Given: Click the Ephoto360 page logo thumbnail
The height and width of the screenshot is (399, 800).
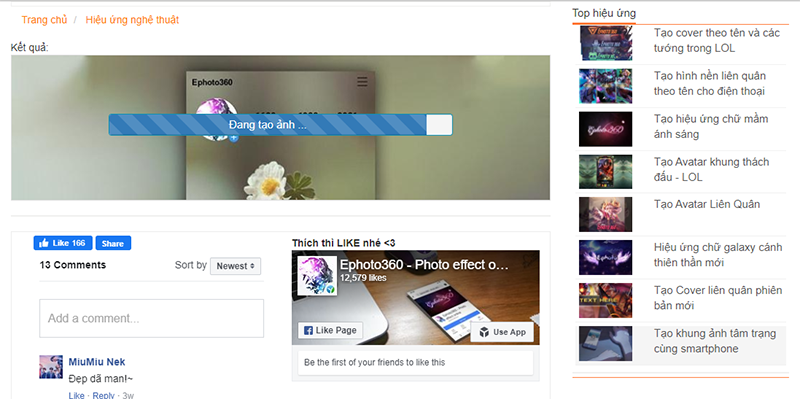Looking at the screenshot, I should 317,276.
